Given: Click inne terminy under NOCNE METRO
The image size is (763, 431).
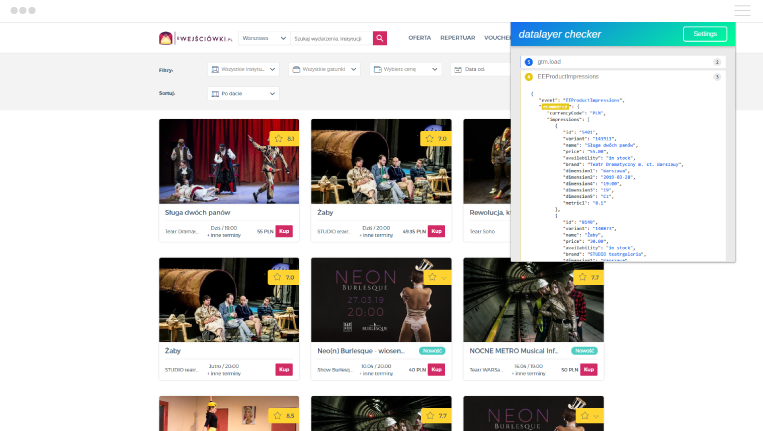Looking at the screenshot, I should coord(528,374).
